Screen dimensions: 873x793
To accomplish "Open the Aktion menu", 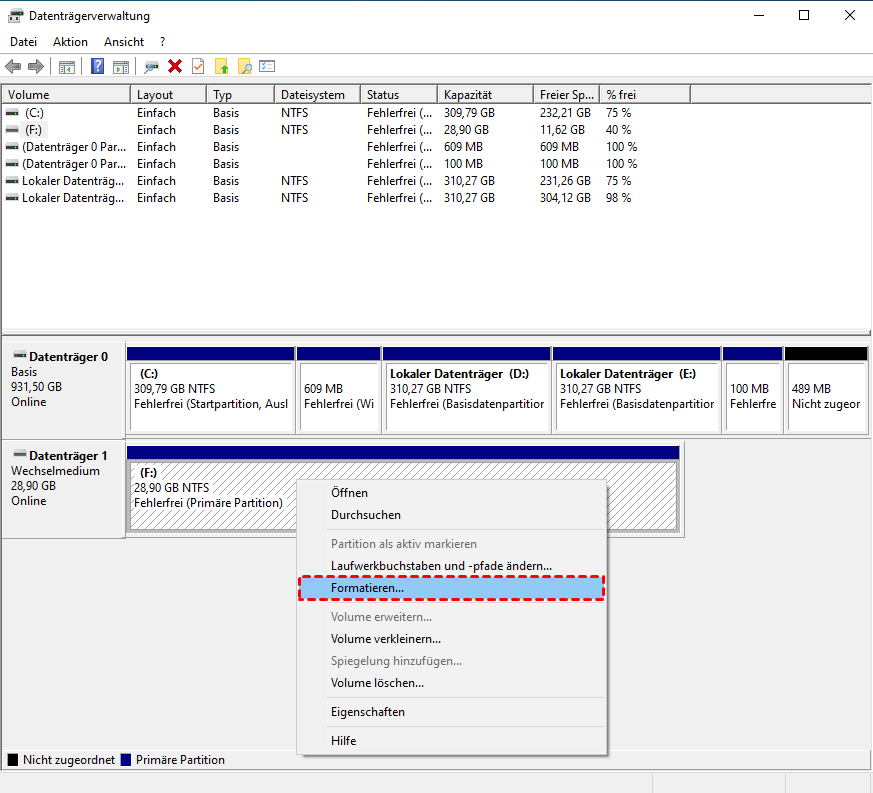I will pos(70,42).
